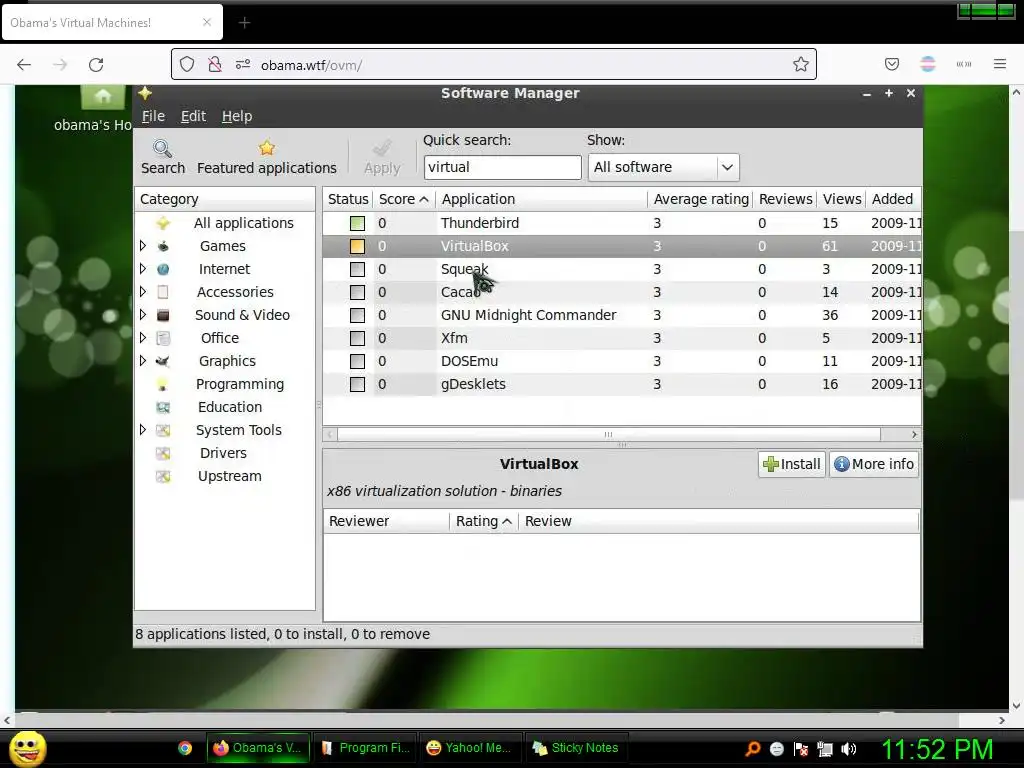Click the obama.wtf/ovm/ address bar
This screenshot has width=1024, height=768.
[494, 64]
